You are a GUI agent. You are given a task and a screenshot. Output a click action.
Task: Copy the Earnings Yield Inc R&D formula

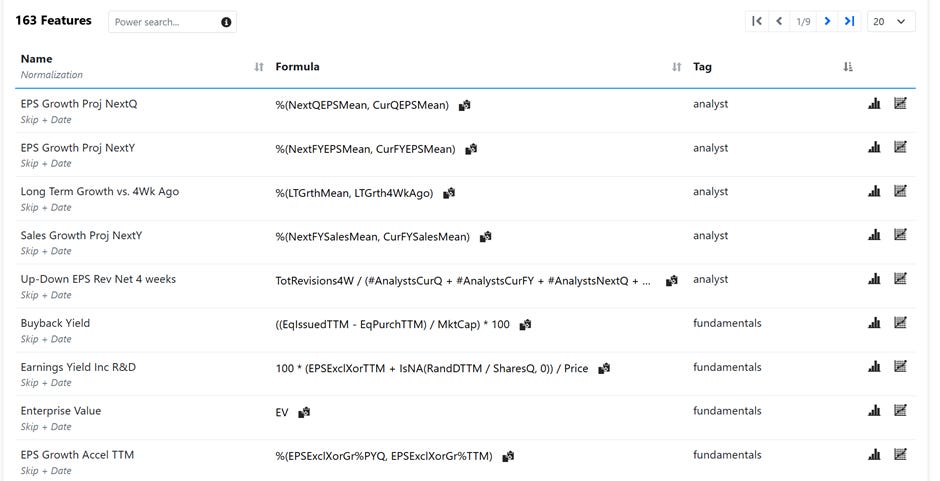pos(604,368)
